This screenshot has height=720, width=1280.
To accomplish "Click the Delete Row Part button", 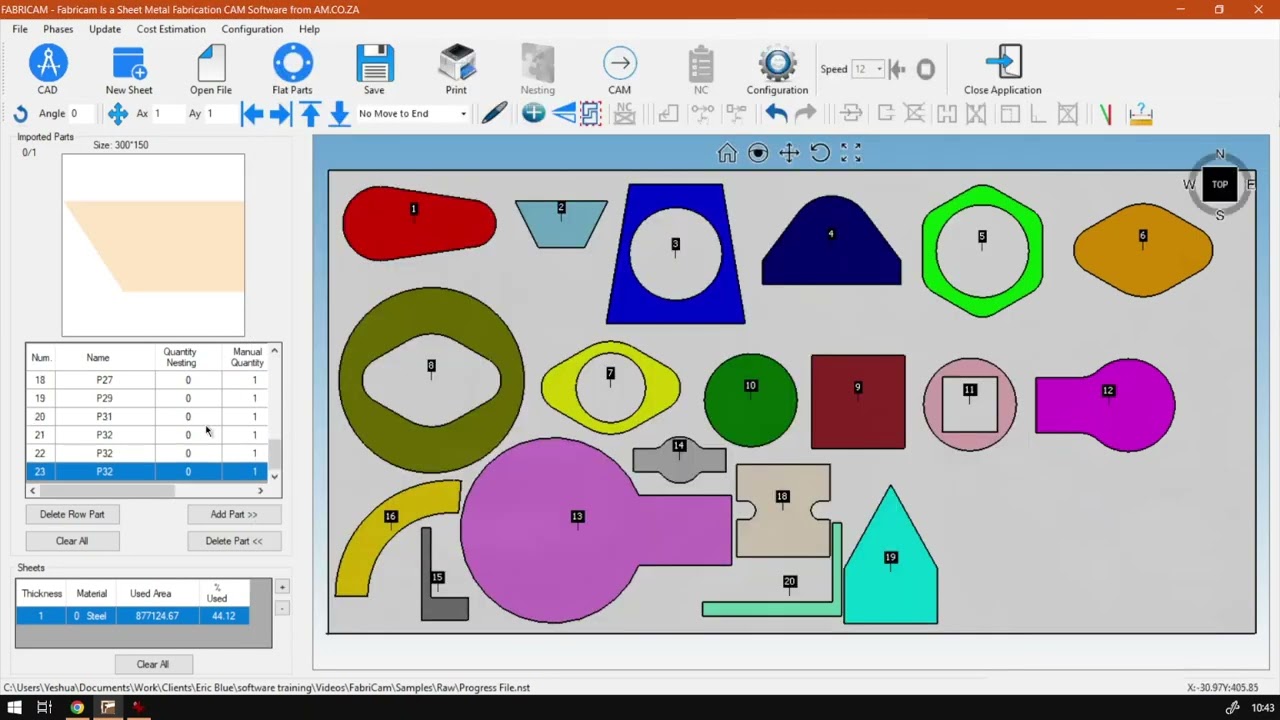I will (x=72, y=514).
